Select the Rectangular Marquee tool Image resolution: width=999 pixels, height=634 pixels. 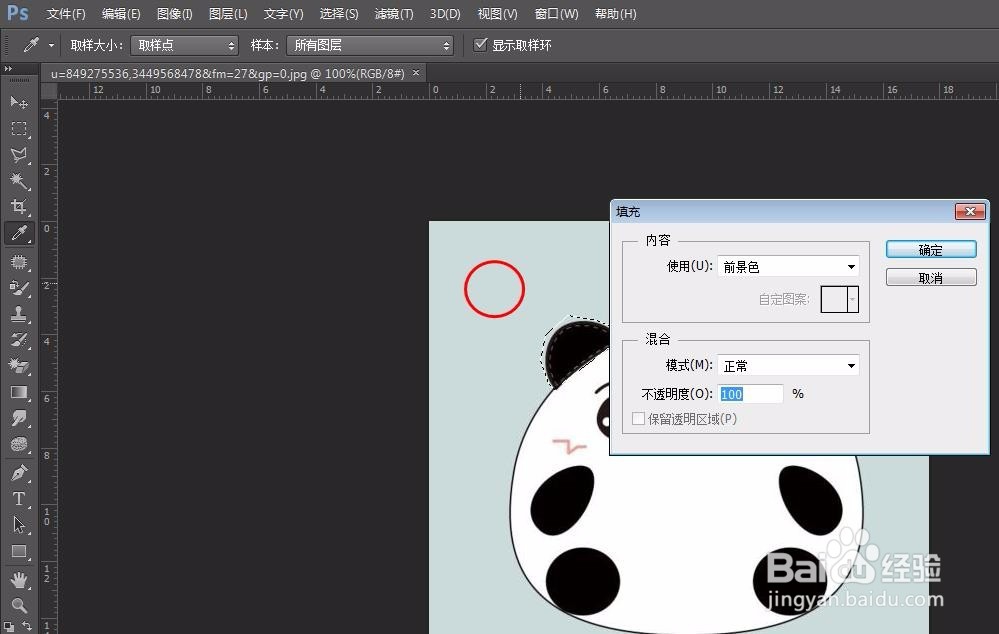click(19, 129)
